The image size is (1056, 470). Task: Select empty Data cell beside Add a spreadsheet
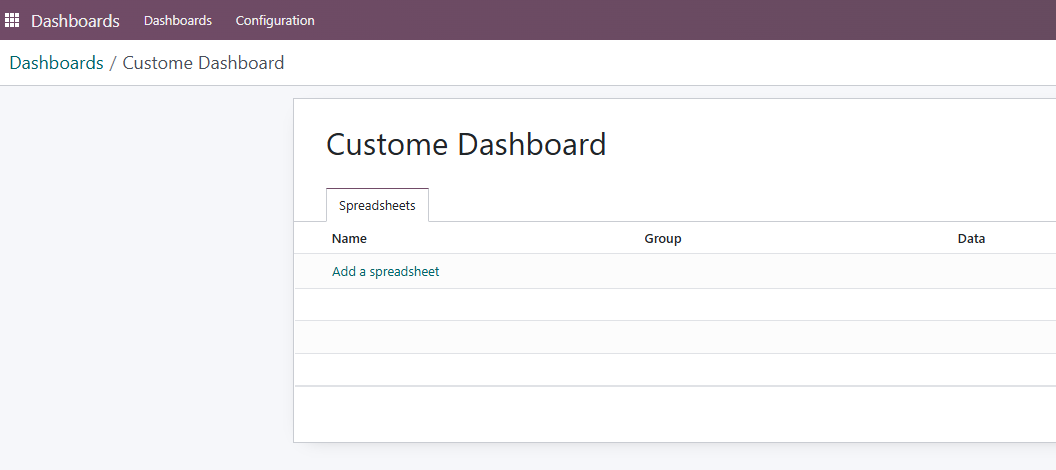pyautogui.click(x=1003, y=271)
